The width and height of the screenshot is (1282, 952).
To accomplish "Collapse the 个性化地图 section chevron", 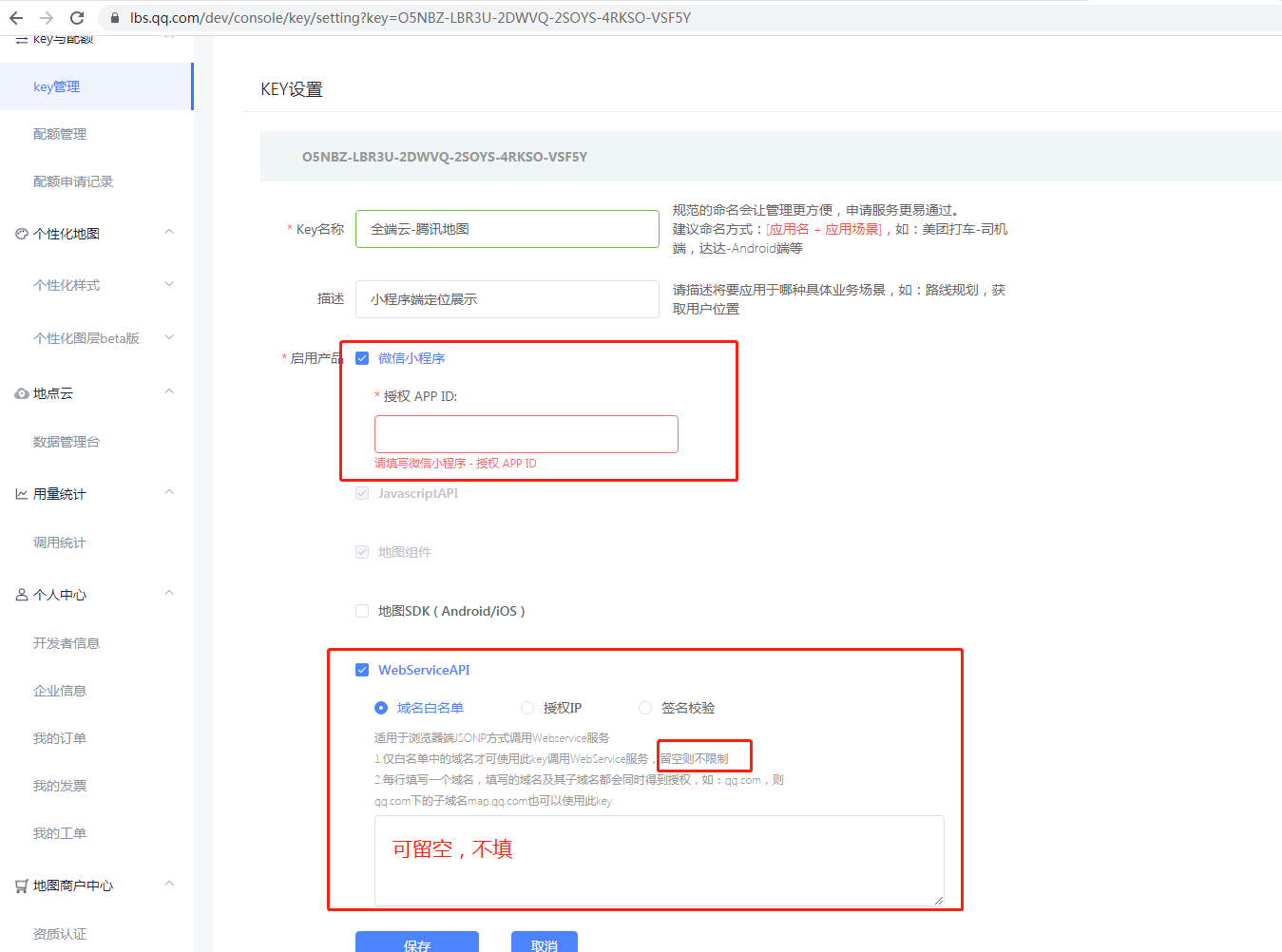I will pos(169,232).
